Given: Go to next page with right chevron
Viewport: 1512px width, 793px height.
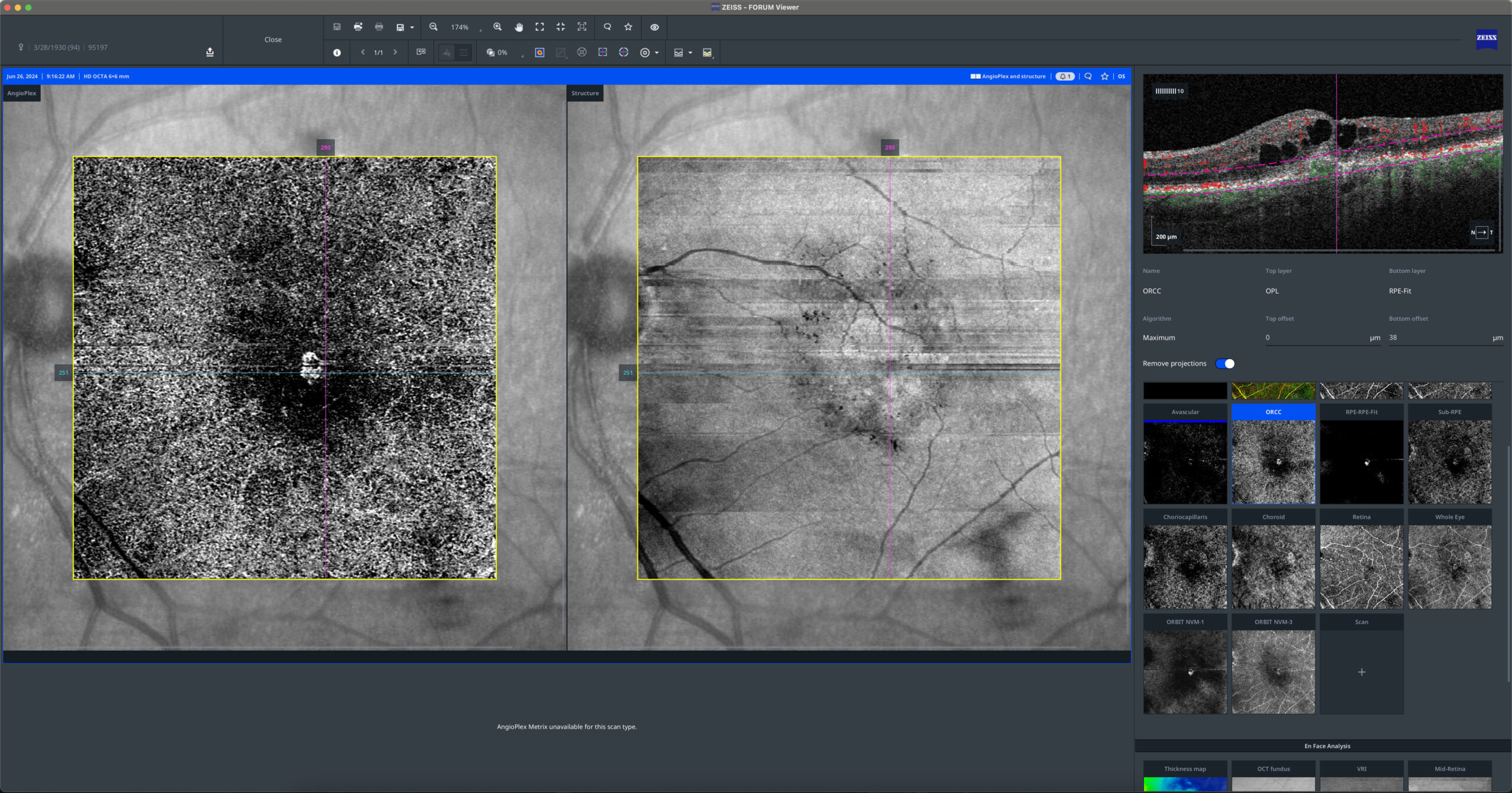Looking at the screenshot, I should coord(395,53).
